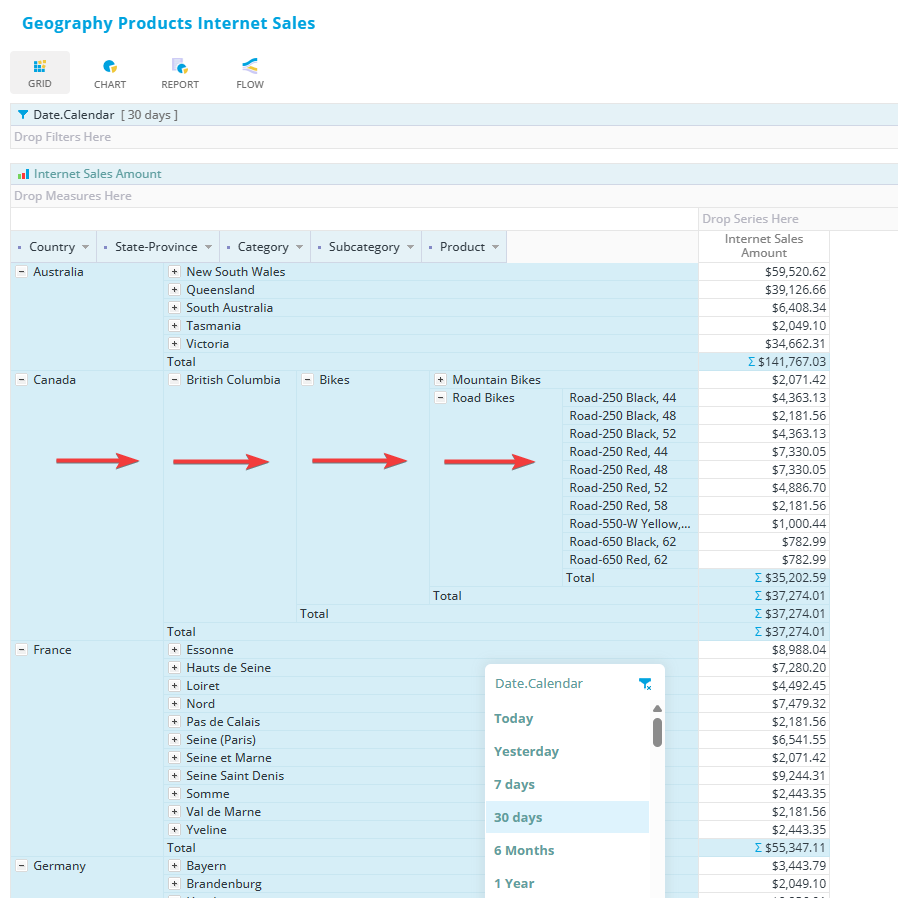This screenshot has width=898, height=898.
Task: Open the Report view icon
Action: tap(180, 66)
